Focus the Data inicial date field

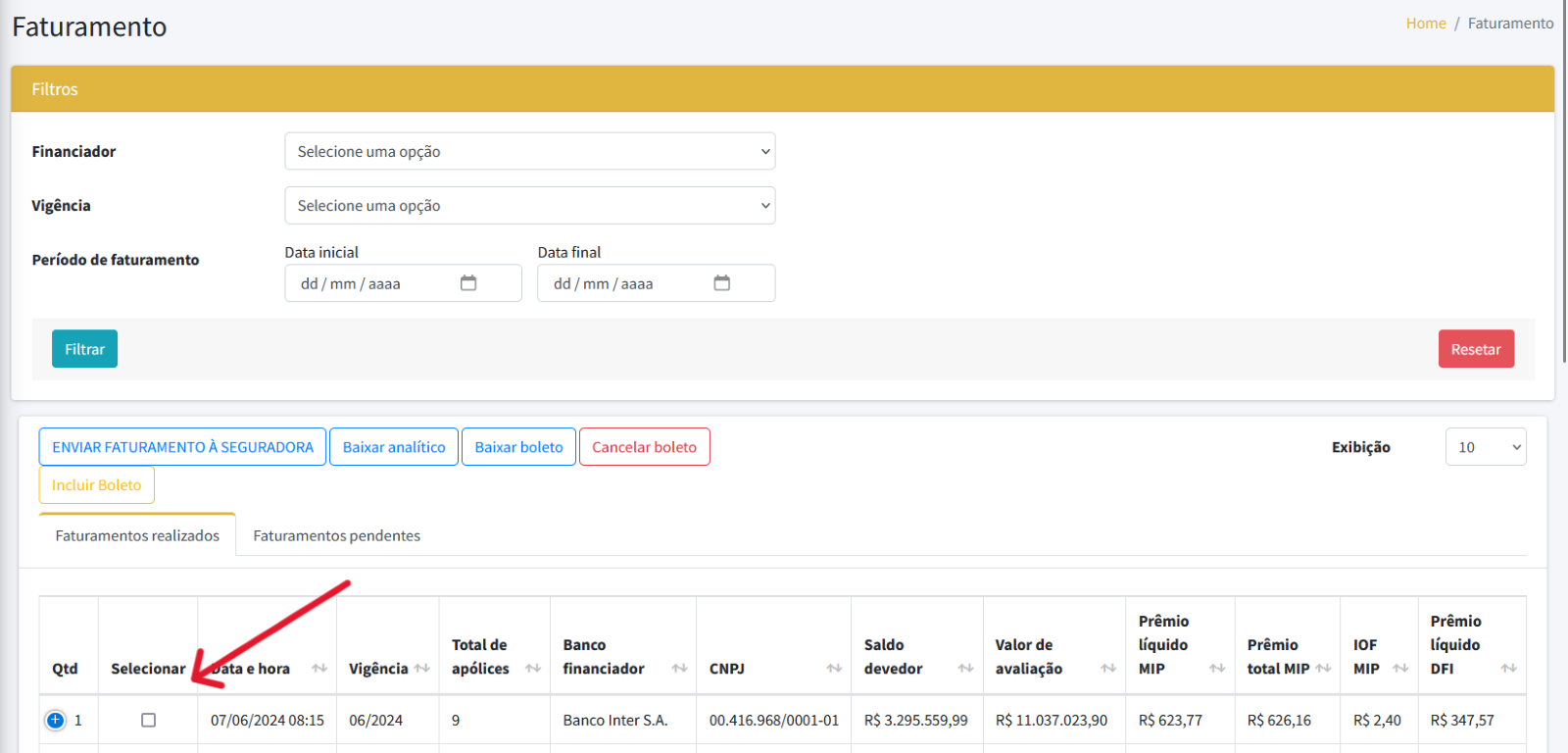point(403,283)
